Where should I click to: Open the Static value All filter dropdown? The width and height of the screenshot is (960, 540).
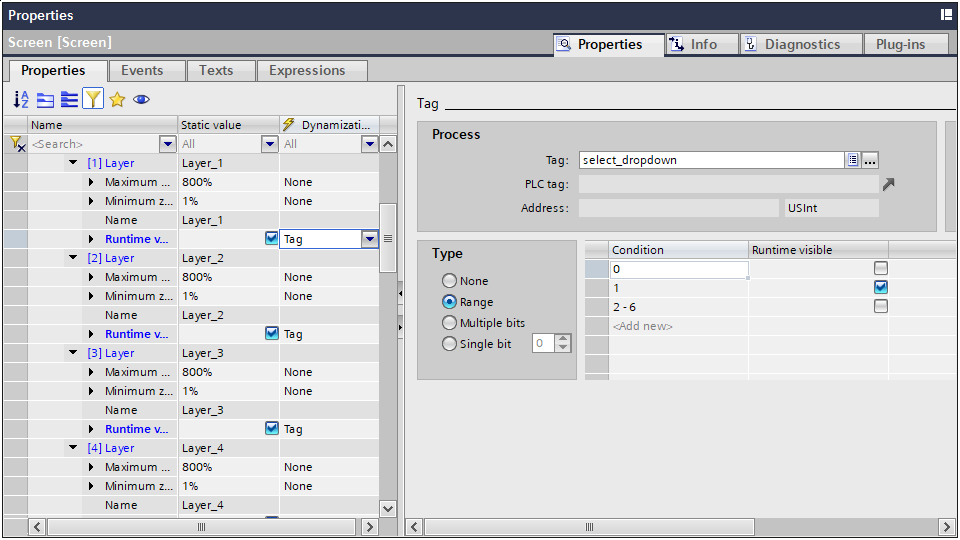269,144
